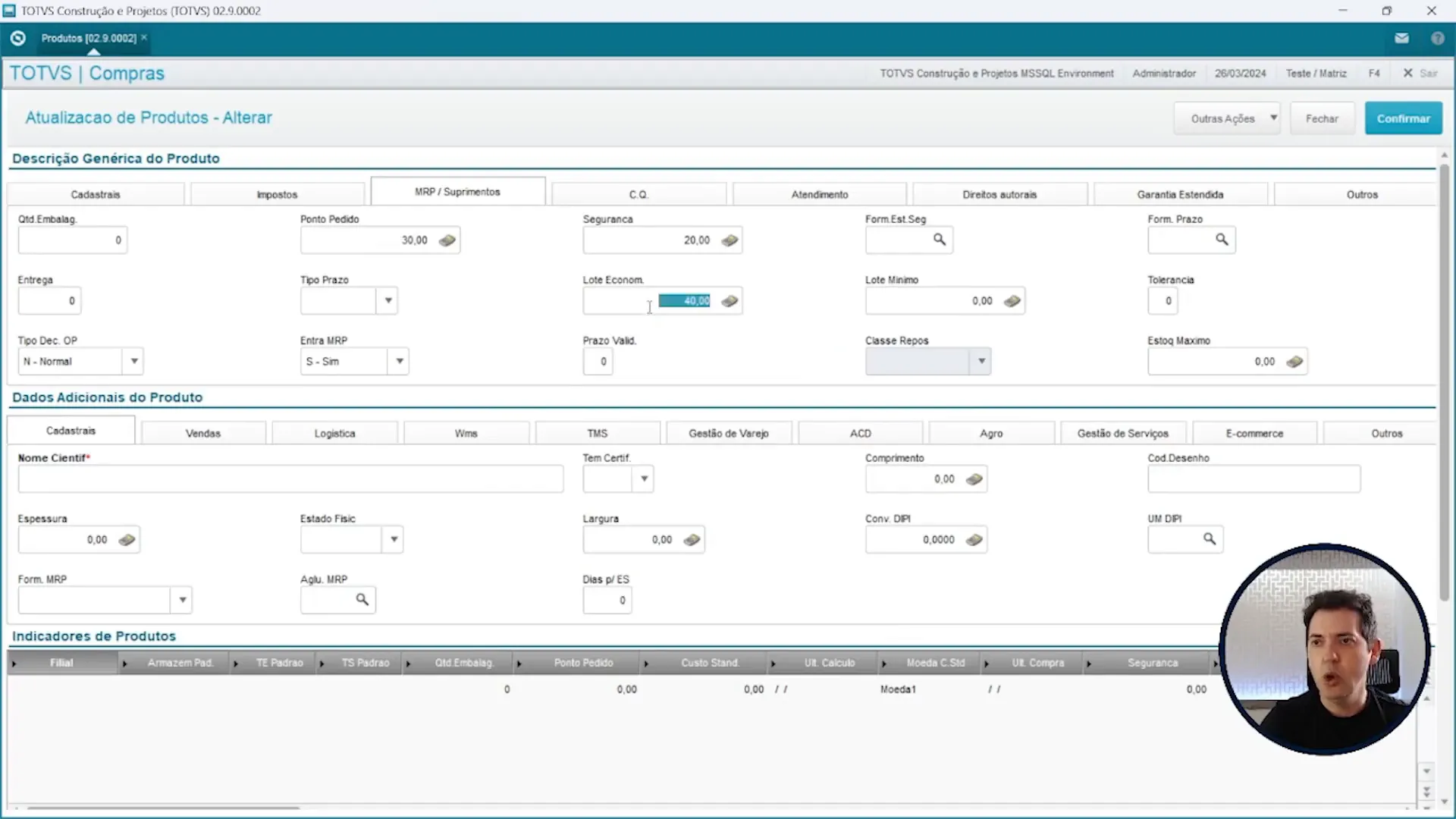This screenshot has height=819, width=1456.
Task: Click the Confirmar button
Action: click(x=1403, y=118)
